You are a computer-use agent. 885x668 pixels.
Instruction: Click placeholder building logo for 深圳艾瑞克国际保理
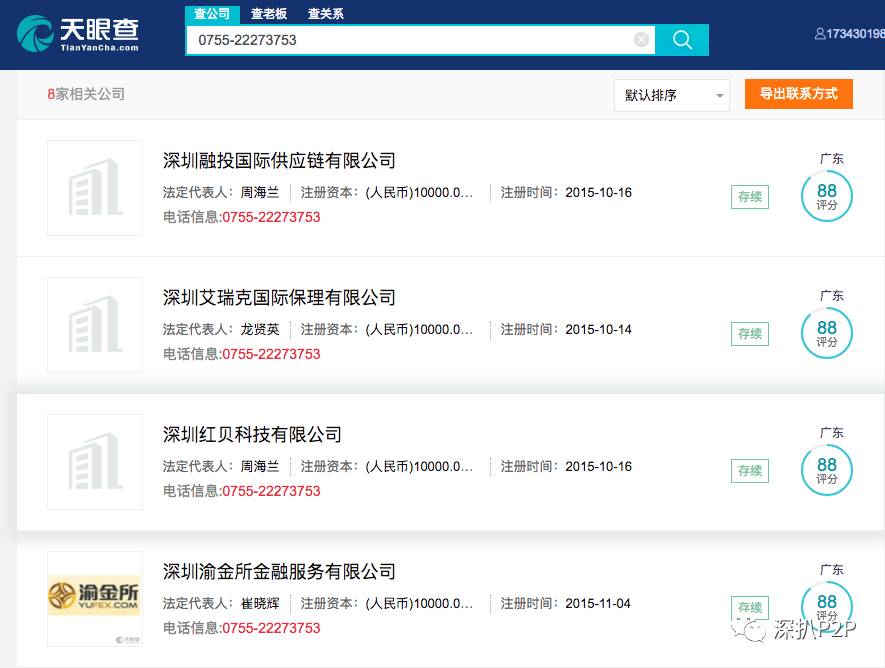click(x=95, y=325)
